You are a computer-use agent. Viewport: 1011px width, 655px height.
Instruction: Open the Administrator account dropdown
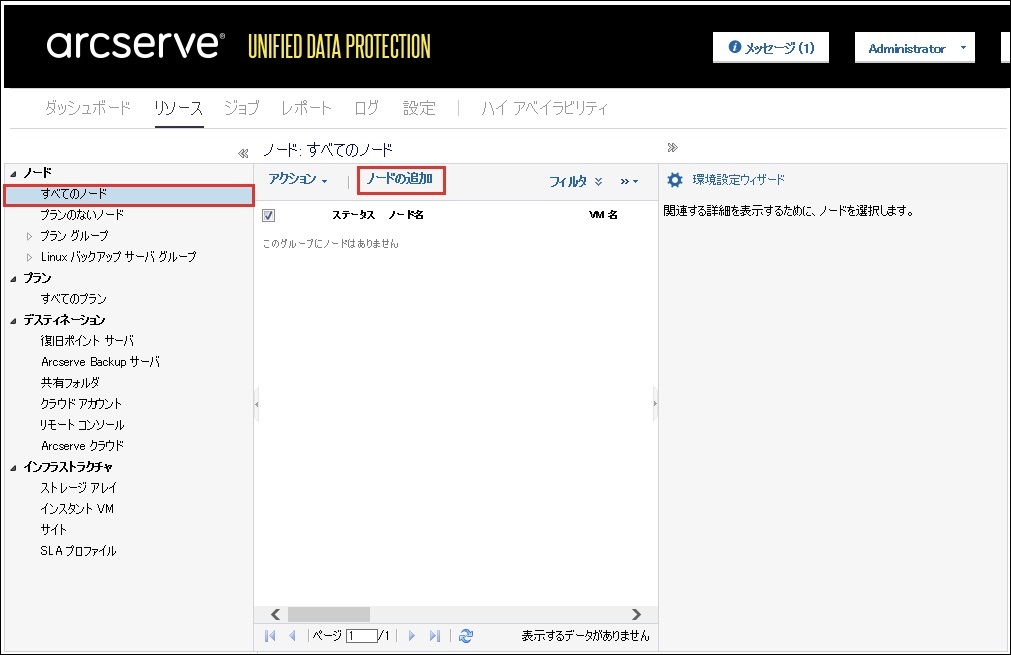pyautogui.click(x=914, y=48)
